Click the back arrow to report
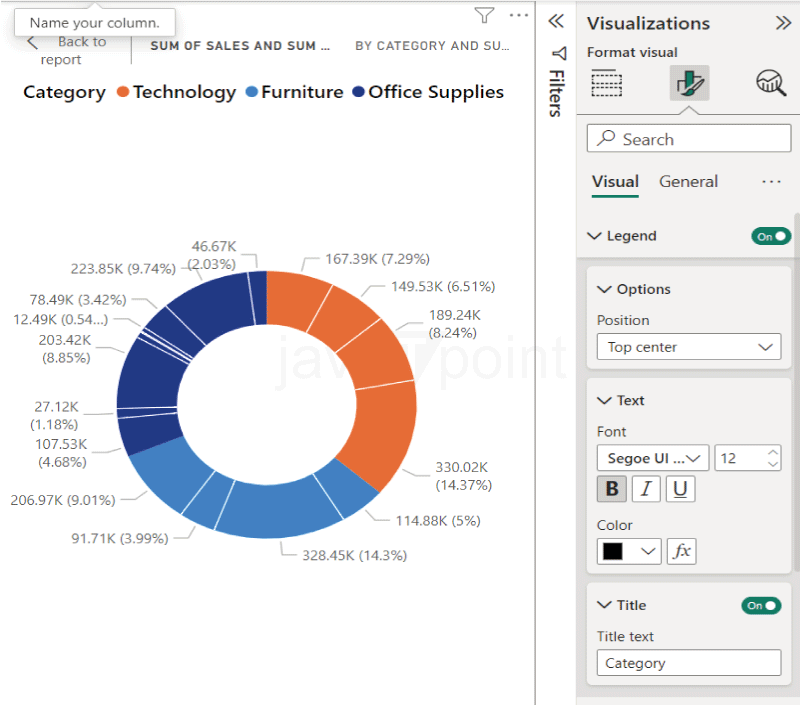Screen dimensions: 800x705 (x=32, y=43)
